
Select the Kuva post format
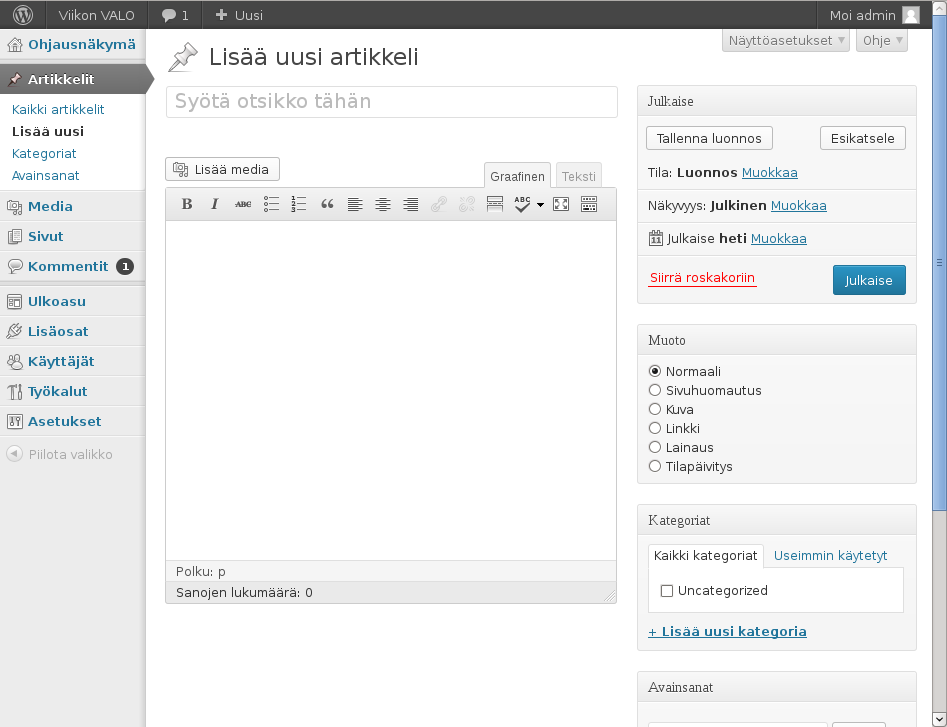(x=655, y=409)
